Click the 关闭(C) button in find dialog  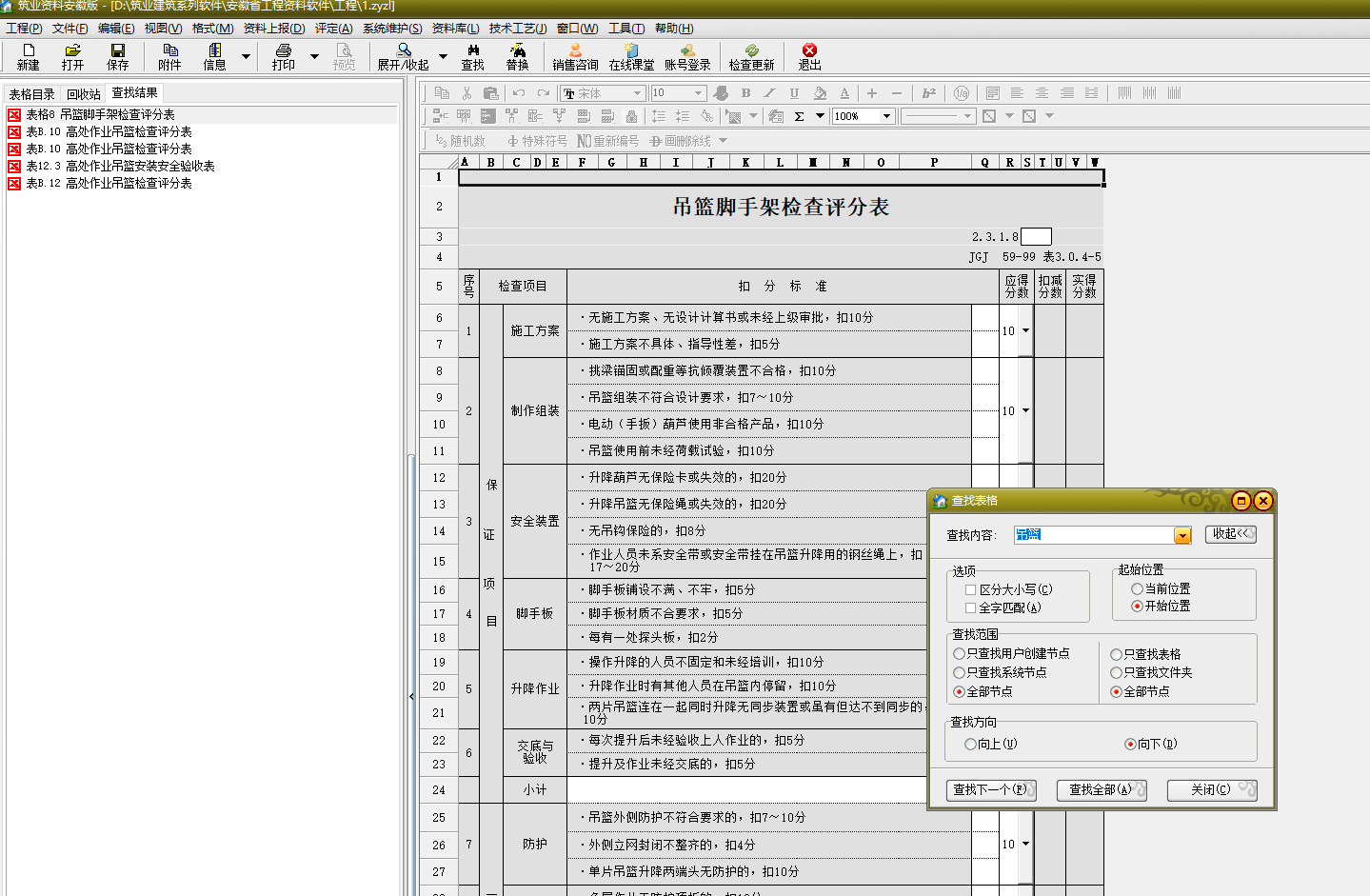pyautogui.click(x=1212, y=789)
